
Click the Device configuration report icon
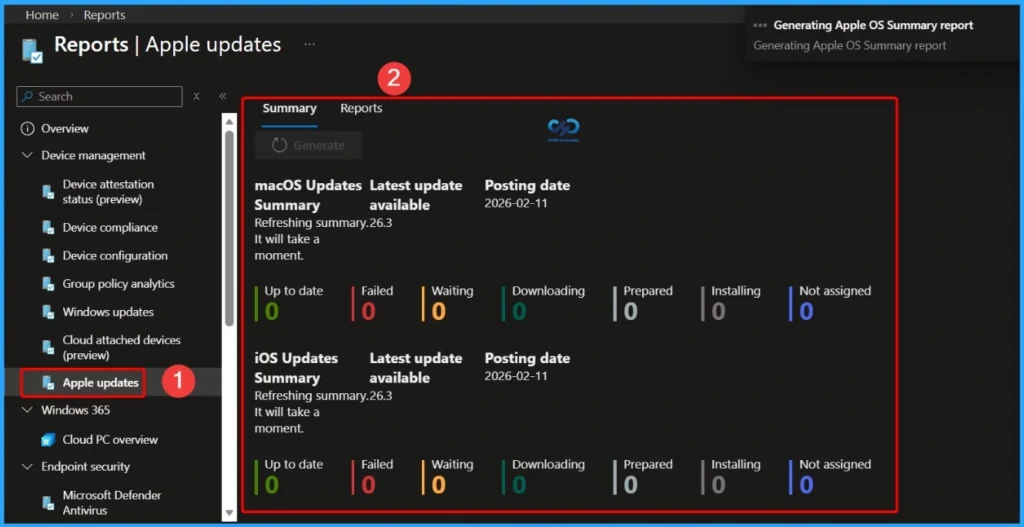click(48, 256)
